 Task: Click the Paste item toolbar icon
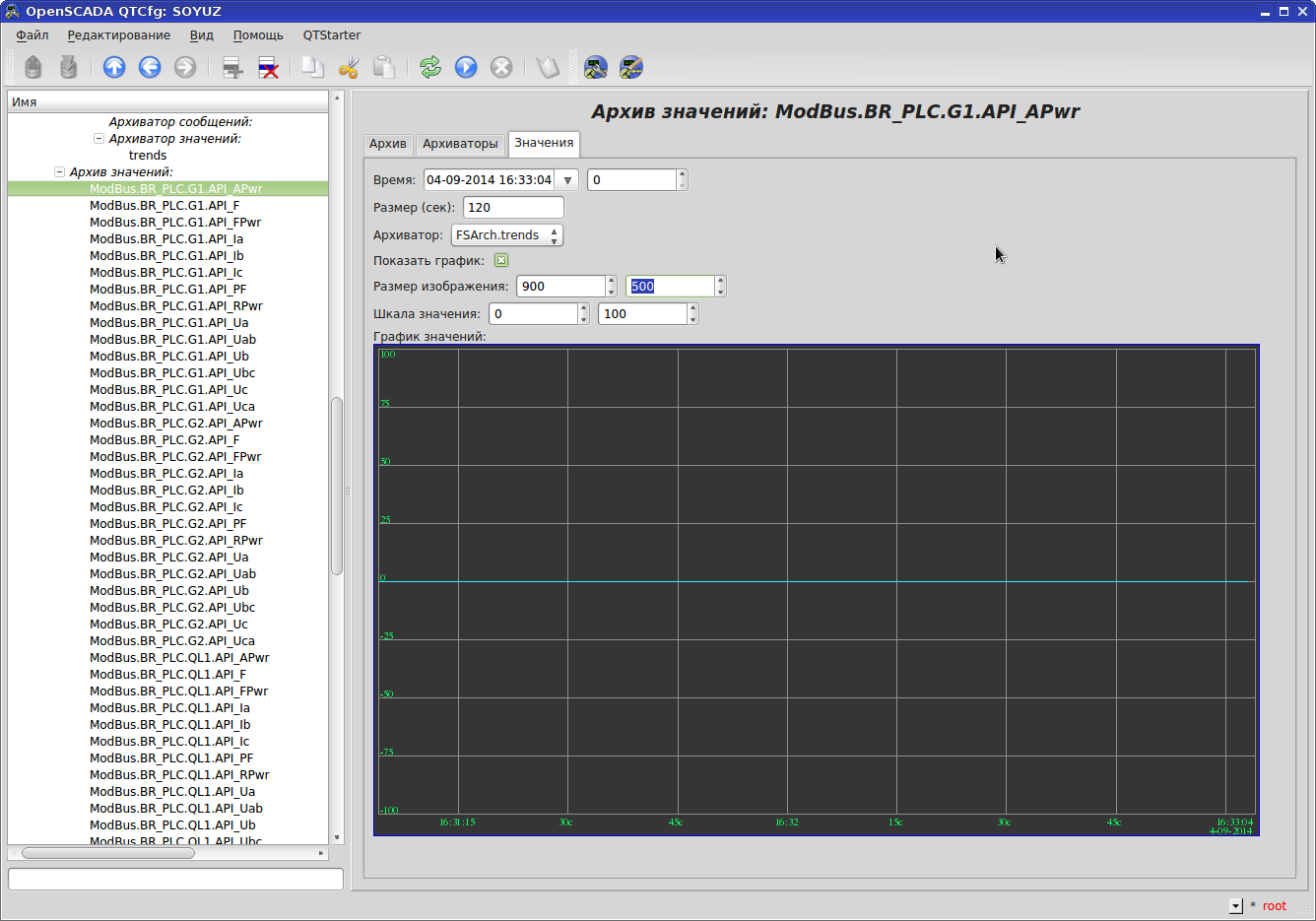[384, 67]
